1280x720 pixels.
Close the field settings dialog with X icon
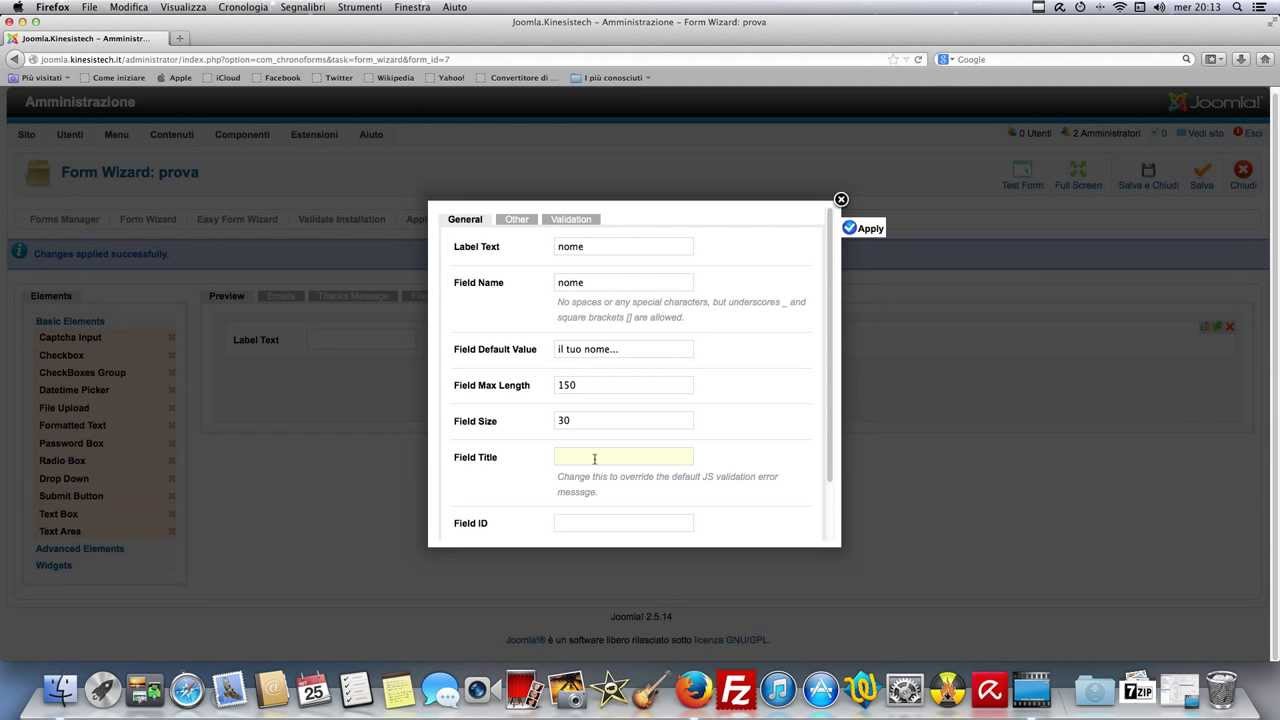pos(841,200)
